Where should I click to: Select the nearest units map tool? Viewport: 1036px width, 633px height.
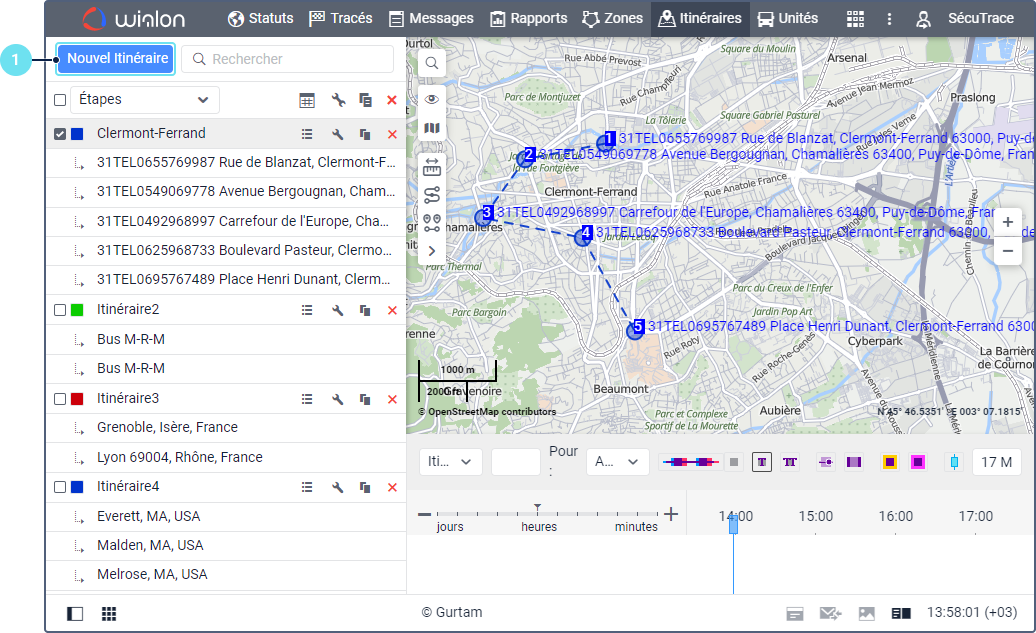(431, 223)
